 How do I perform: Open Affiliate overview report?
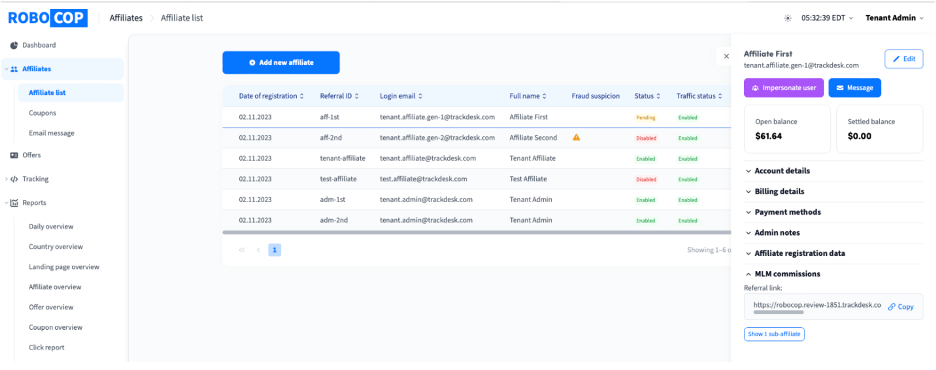(x=55, y=287)
